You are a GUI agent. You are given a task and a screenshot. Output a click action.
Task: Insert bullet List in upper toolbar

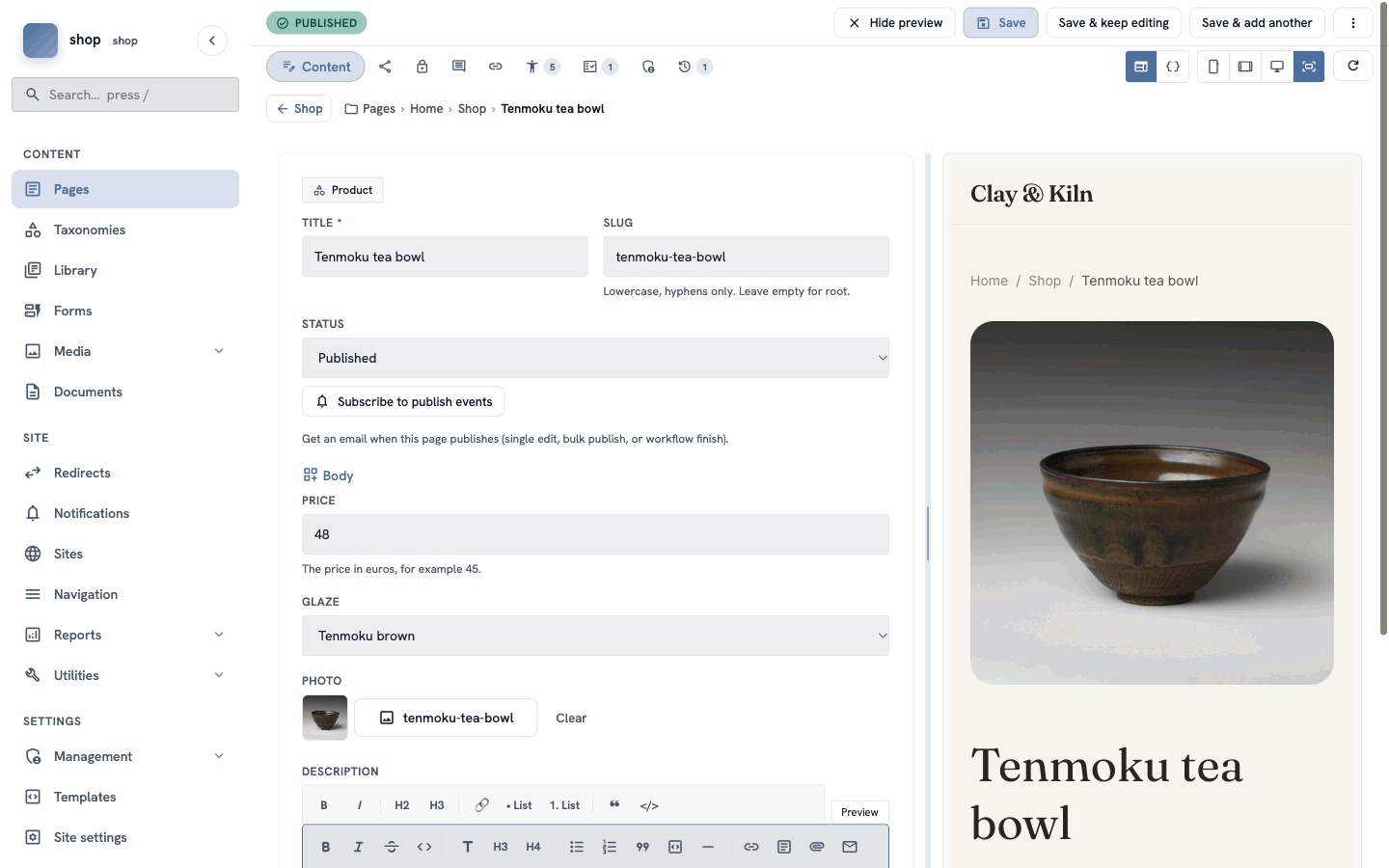[x=519, y=805]
